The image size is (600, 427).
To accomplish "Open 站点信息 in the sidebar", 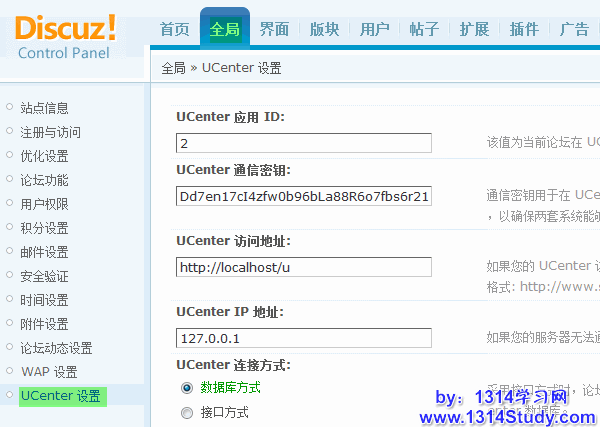I will tap(44, 108).
